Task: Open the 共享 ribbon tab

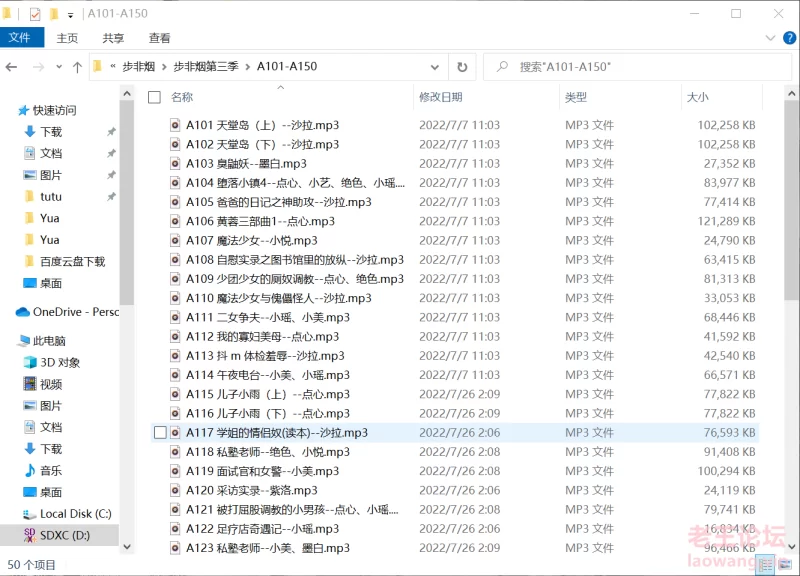Action: coord(113,38)
